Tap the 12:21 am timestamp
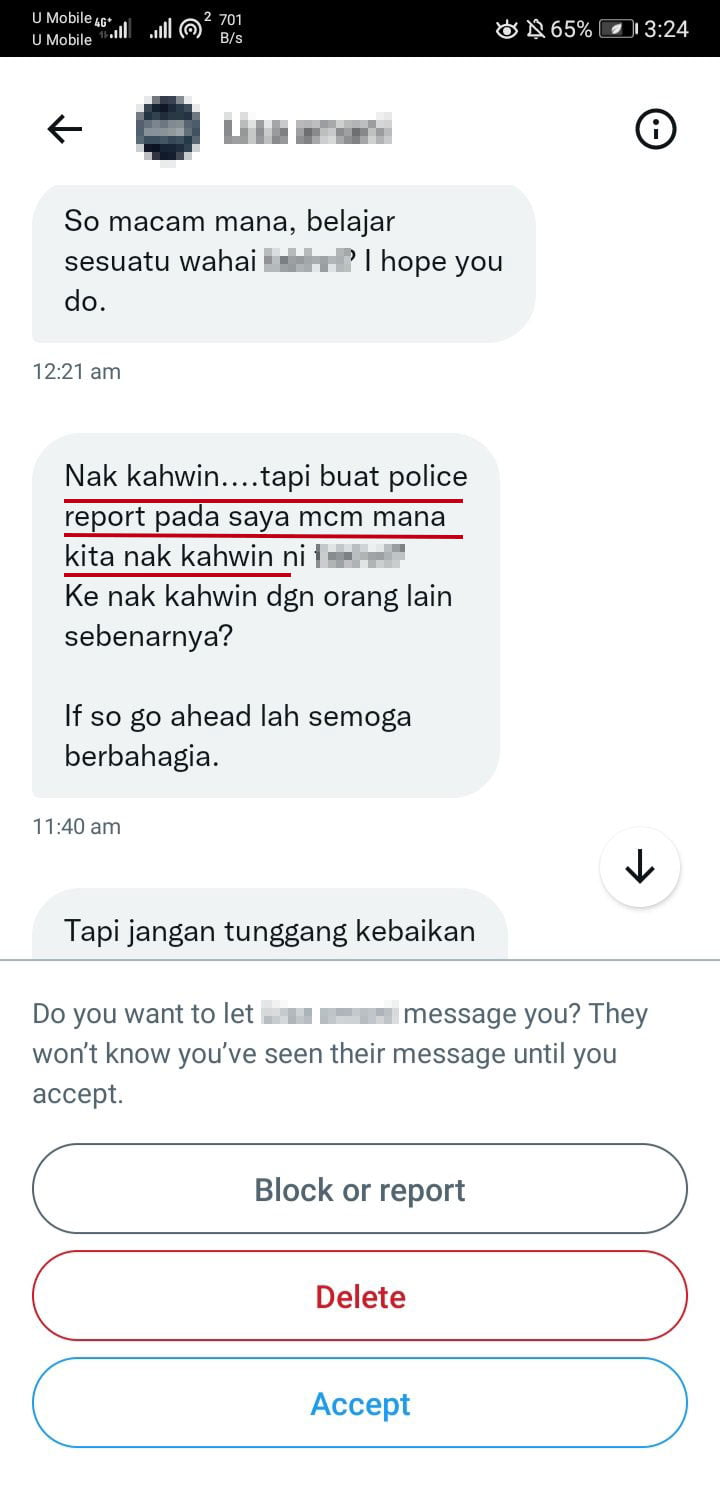This screenshot has height=1496, width=720. click(x=77, y=371)
